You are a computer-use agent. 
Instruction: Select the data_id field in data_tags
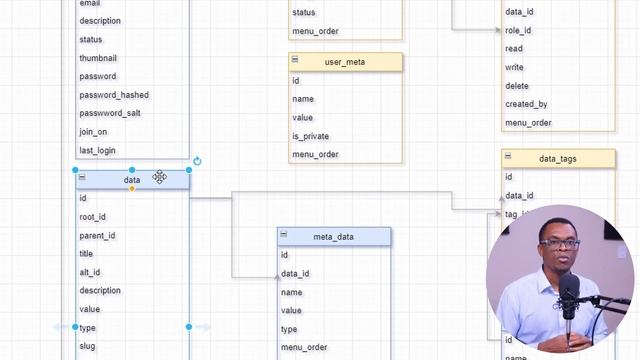pyautogui.click(x=558, y=196)
